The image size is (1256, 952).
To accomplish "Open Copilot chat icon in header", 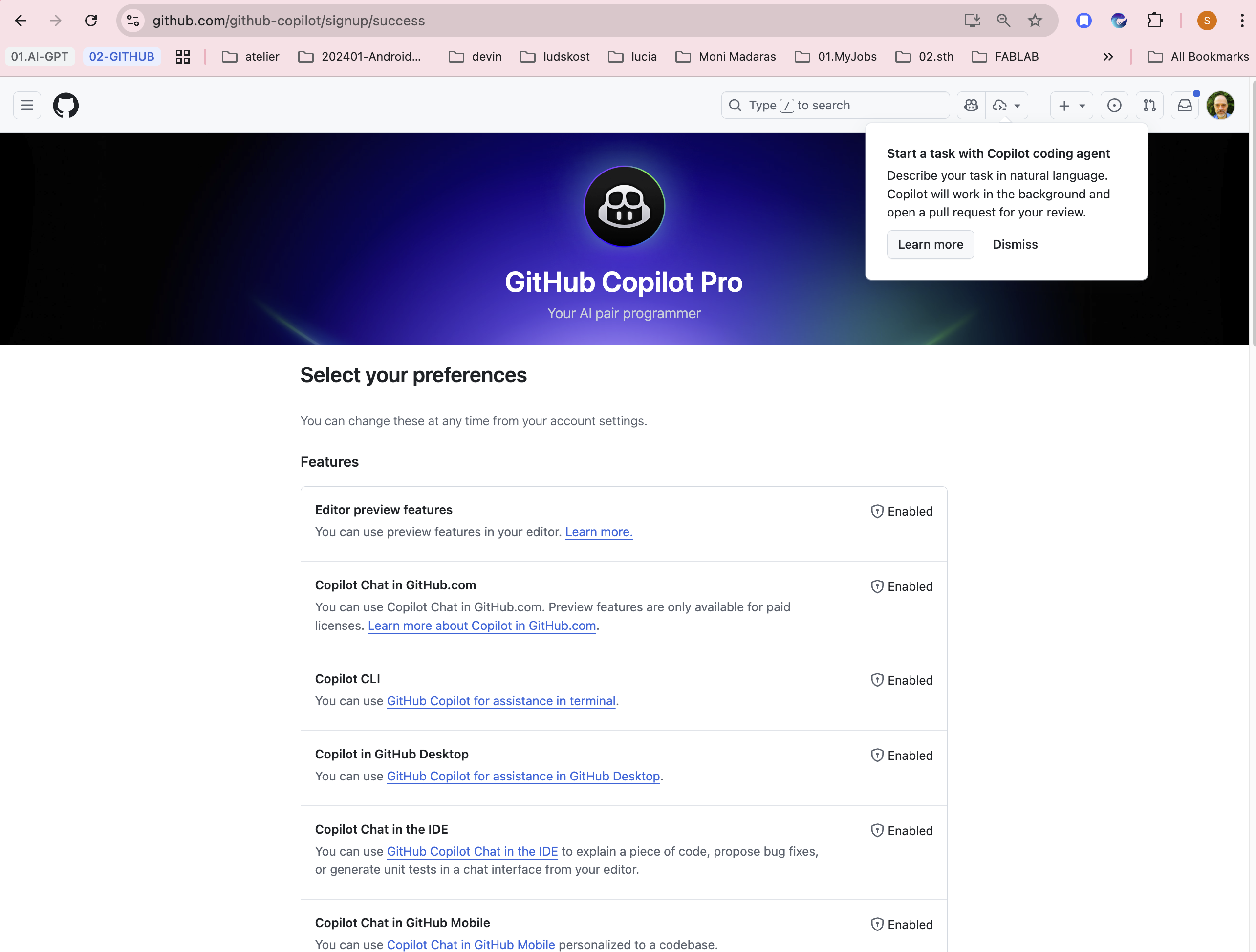I will pyautogui.click(x=971, y=106).
